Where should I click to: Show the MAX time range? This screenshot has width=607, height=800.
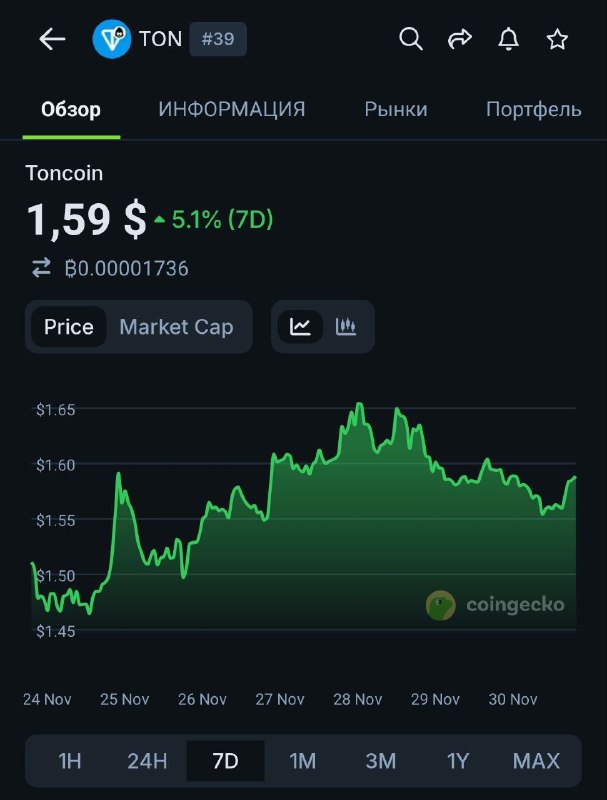[x=536, y=761]
